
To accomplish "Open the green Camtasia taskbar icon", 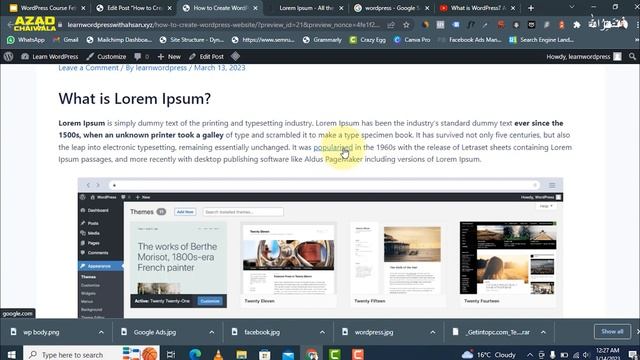I will coord(335,355).
